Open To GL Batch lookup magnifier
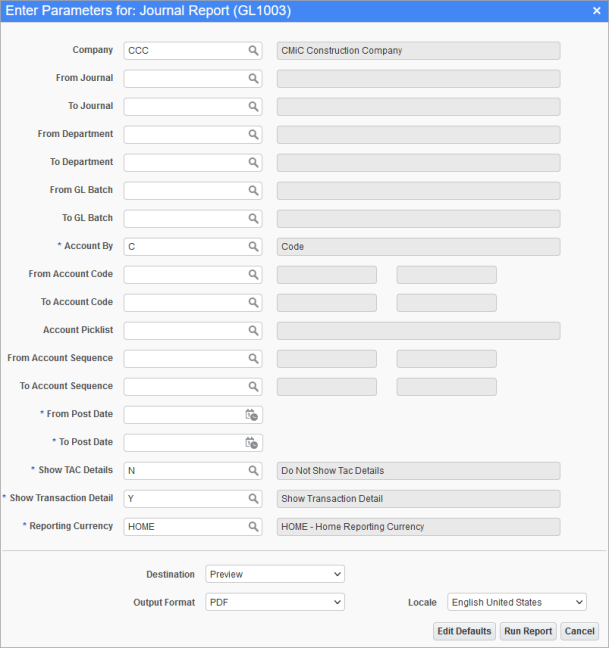Image resolution: width=609 pixels, height=648 pixels. coord(253,219)
